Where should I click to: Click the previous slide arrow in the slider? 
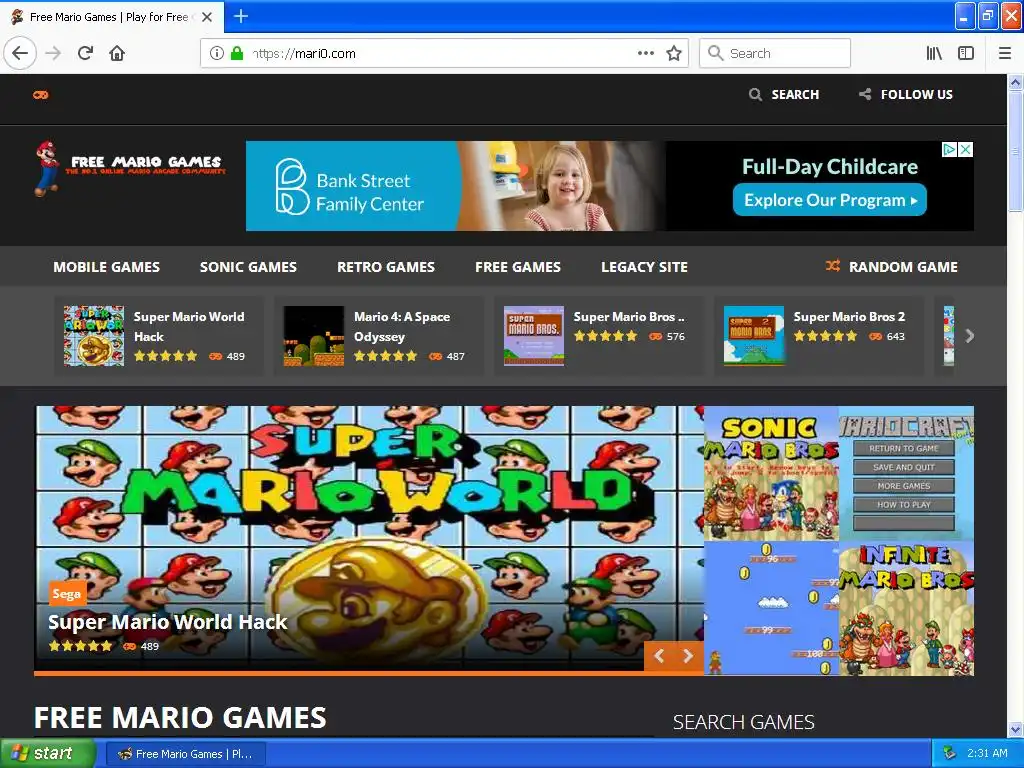click(659, 656)
